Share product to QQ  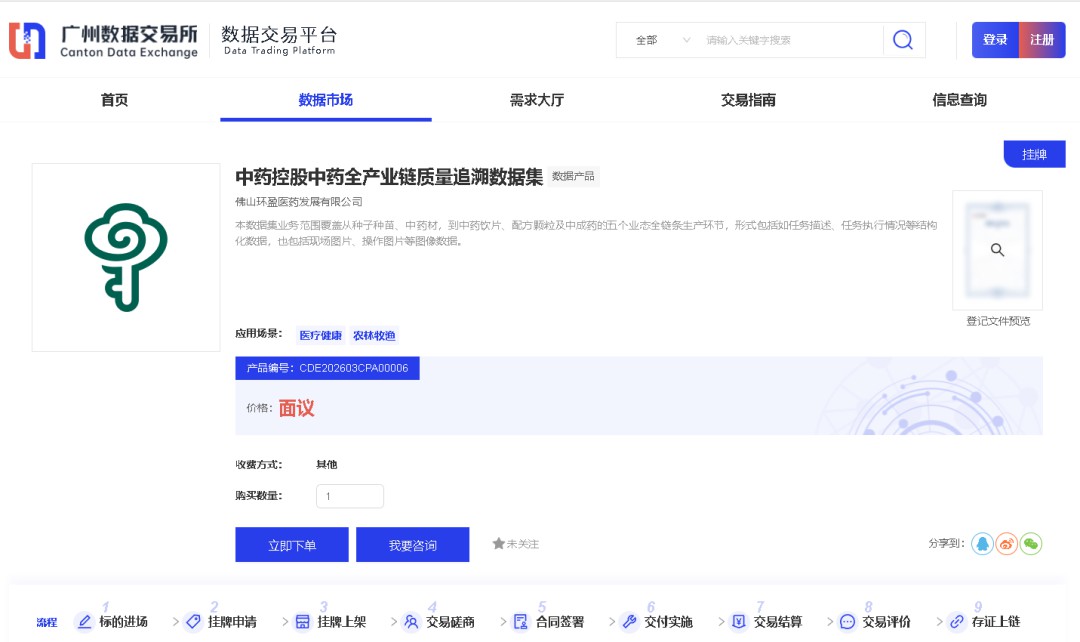(x=982, y=543)
